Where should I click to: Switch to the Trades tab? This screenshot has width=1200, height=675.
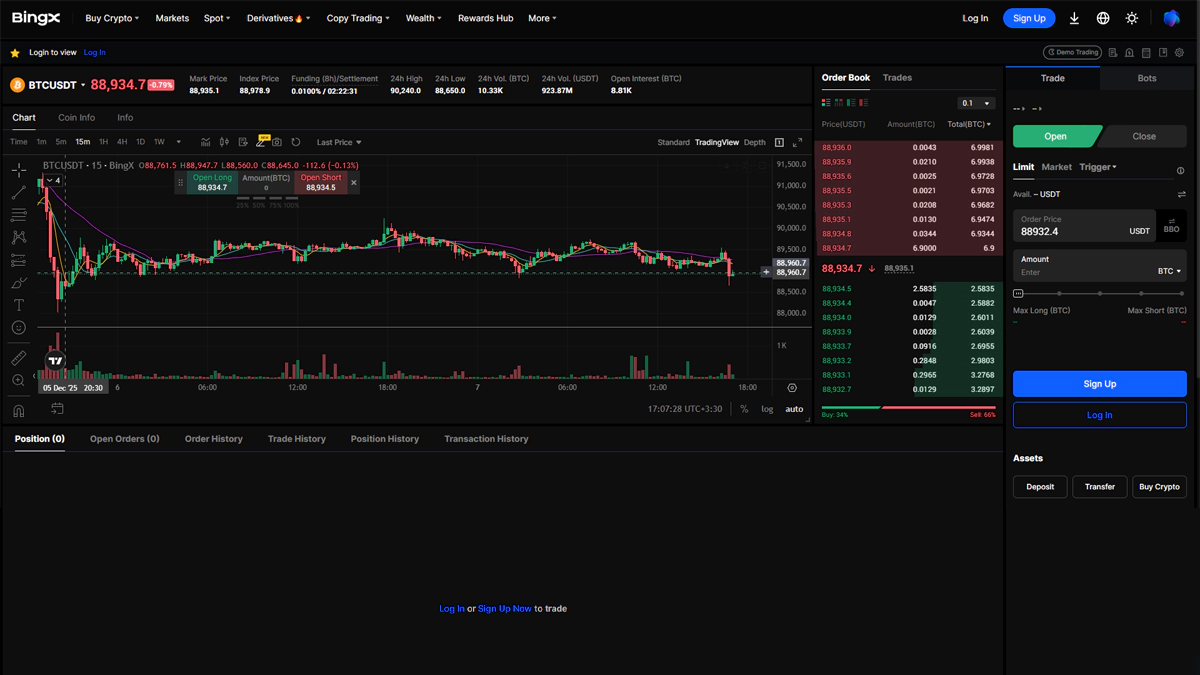897,77
